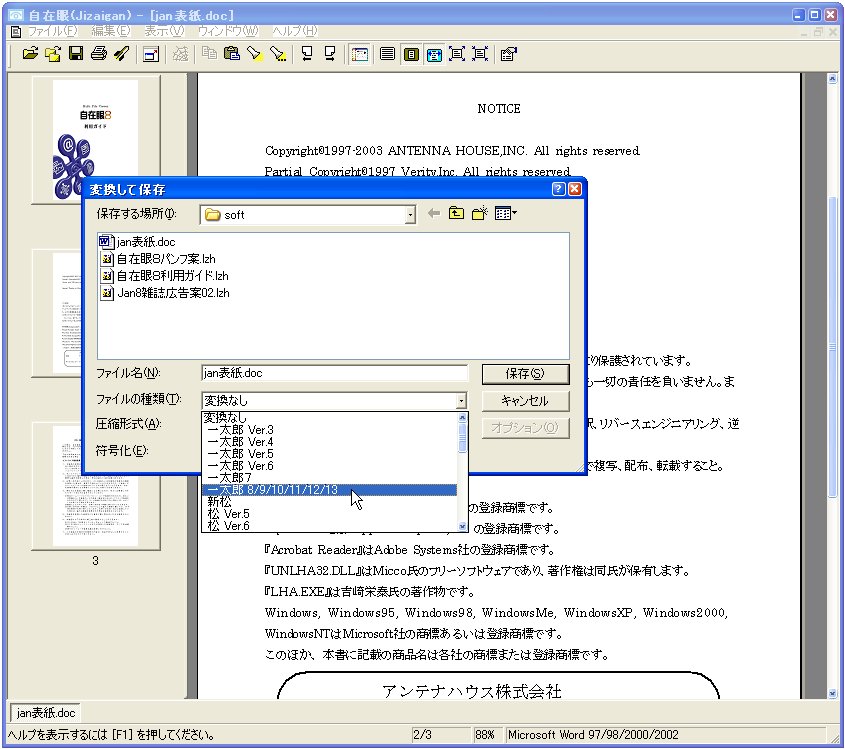Click the grayed-out icon after the window icon
The height and width of the screenshot is (749, 845).
click(x=181, y=54)
